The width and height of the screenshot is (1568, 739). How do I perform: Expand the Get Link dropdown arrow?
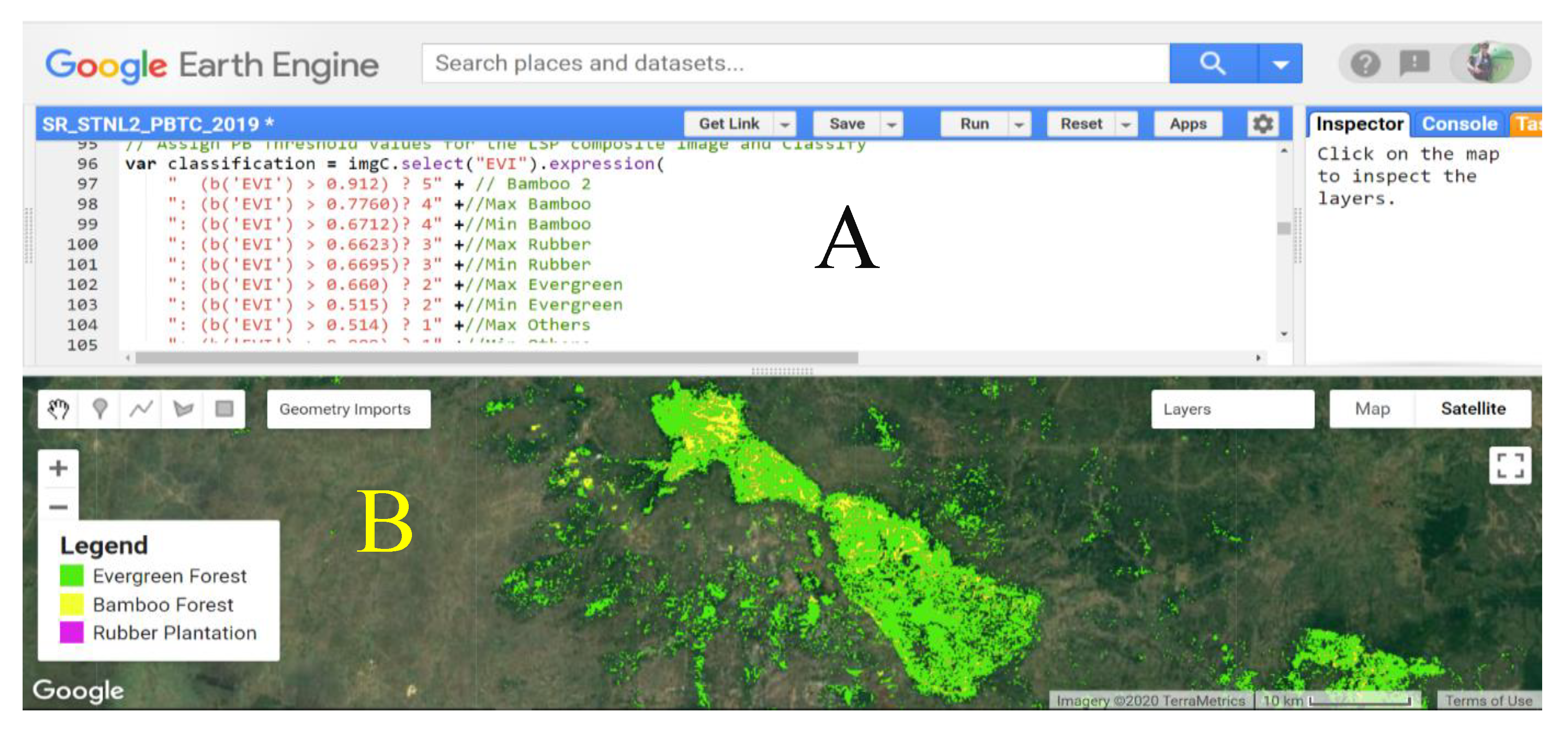coord(785,124)
